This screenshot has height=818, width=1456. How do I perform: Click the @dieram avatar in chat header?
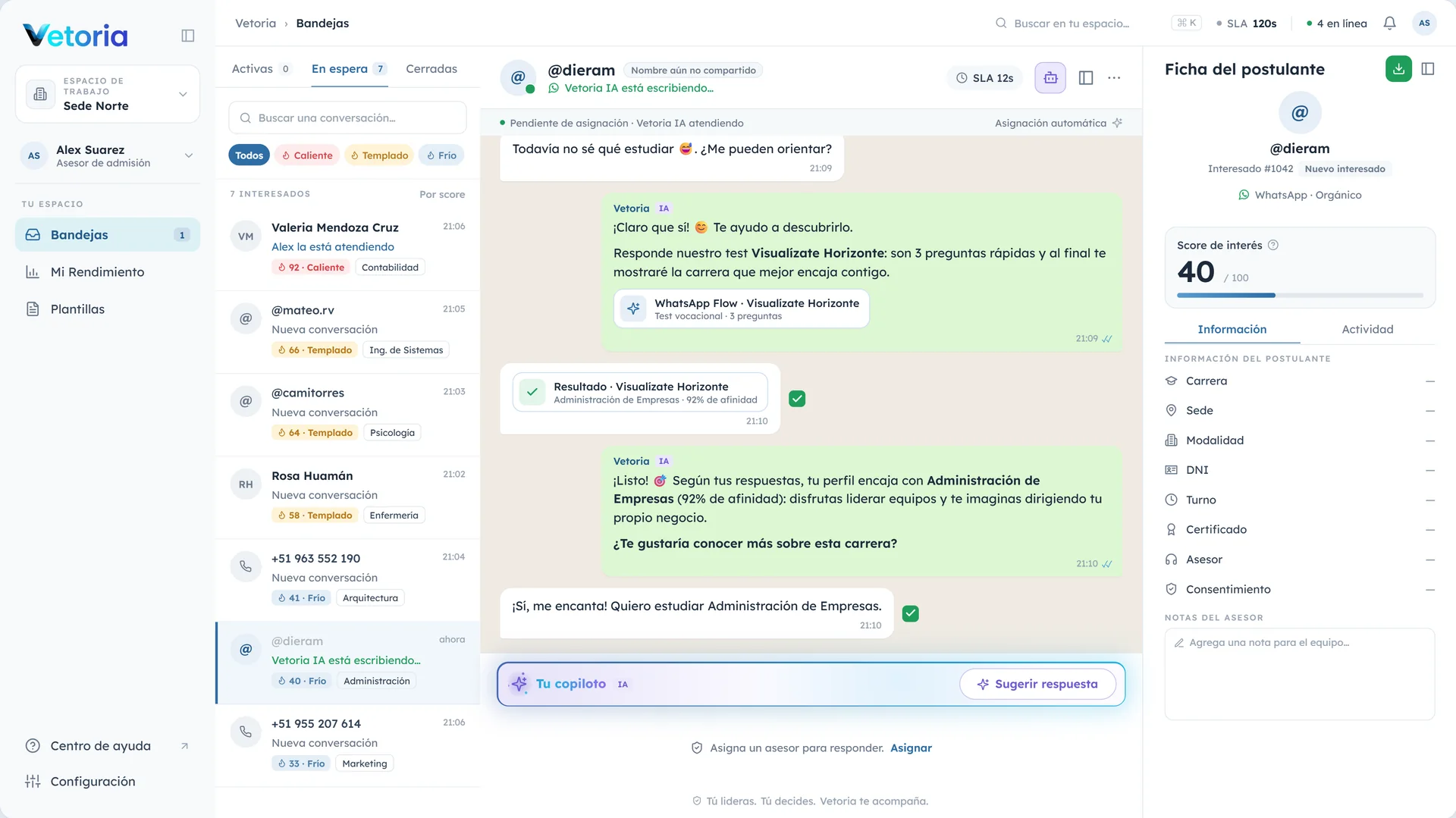[x=518, y=77]
